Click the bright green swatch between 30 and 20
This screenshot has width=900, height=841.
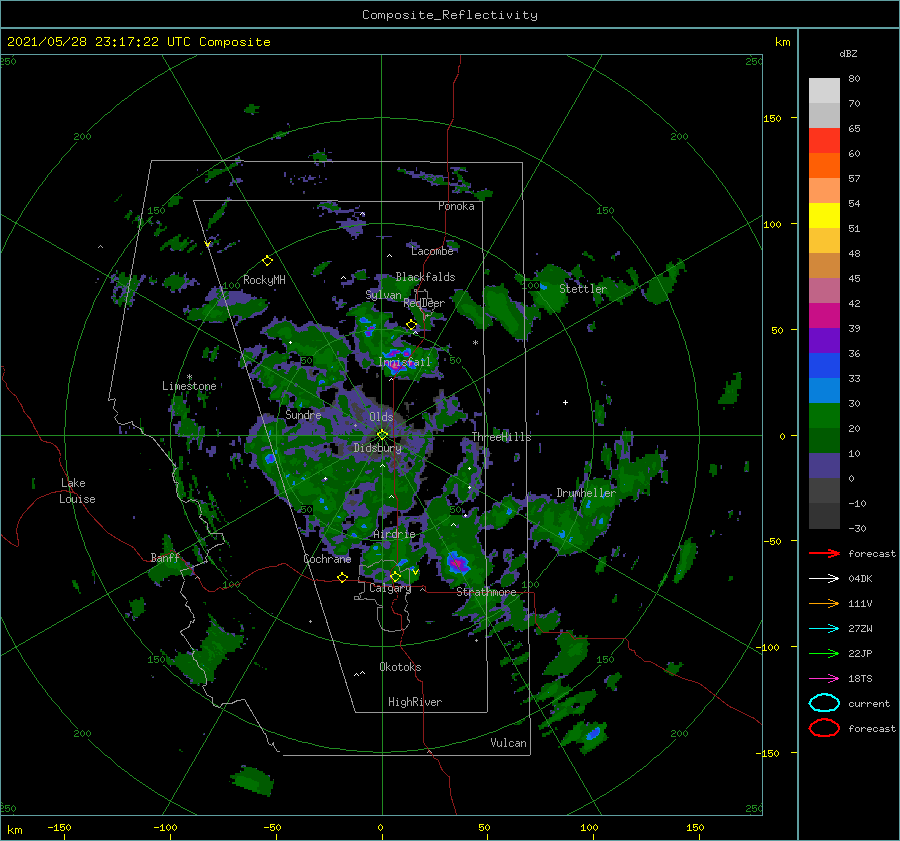coord(824,415)
